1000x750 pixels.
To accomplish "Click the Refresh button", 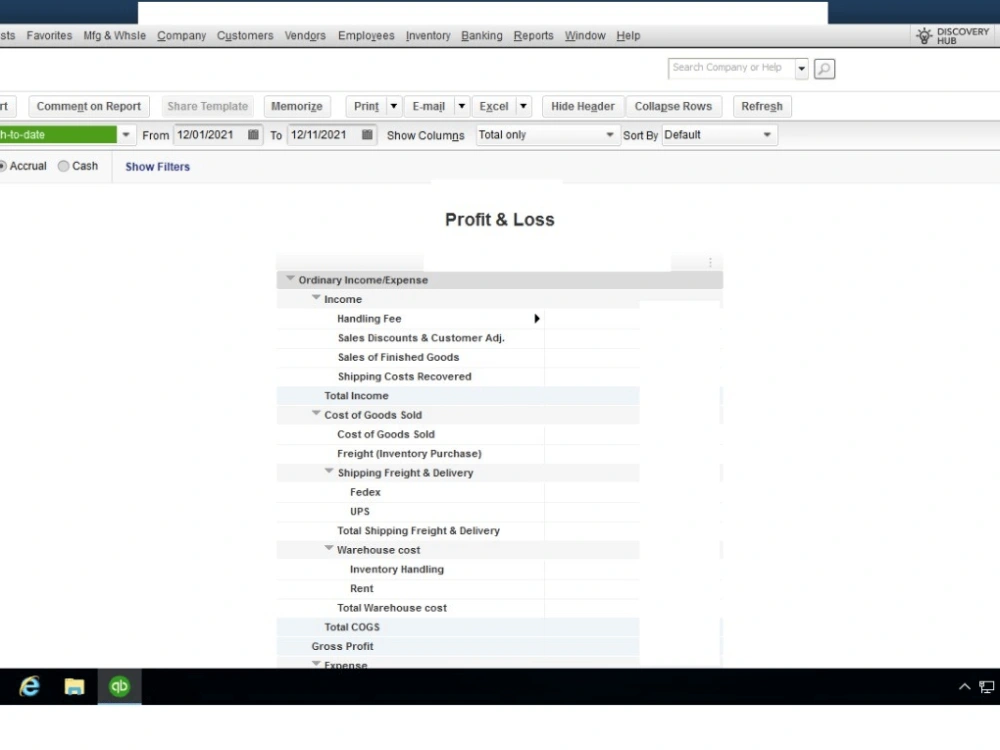I will point(762,106).
